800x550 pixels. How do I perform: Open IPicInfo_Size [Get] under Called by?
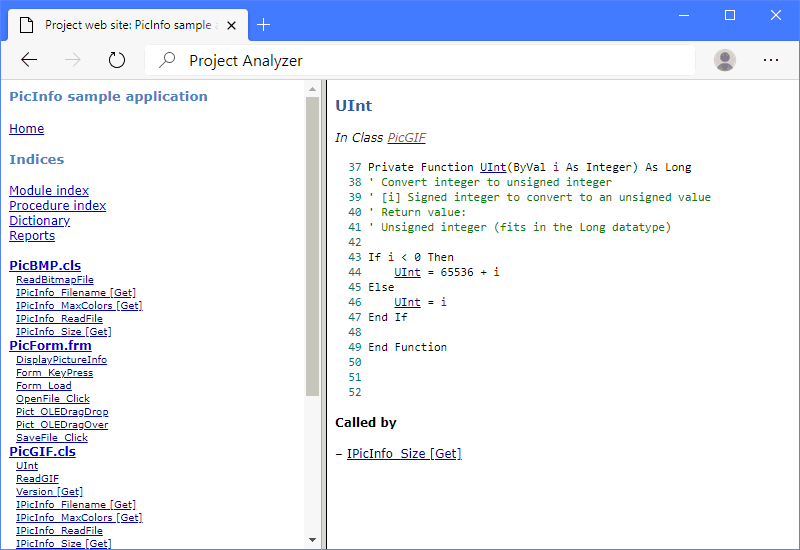click(404, 454)
